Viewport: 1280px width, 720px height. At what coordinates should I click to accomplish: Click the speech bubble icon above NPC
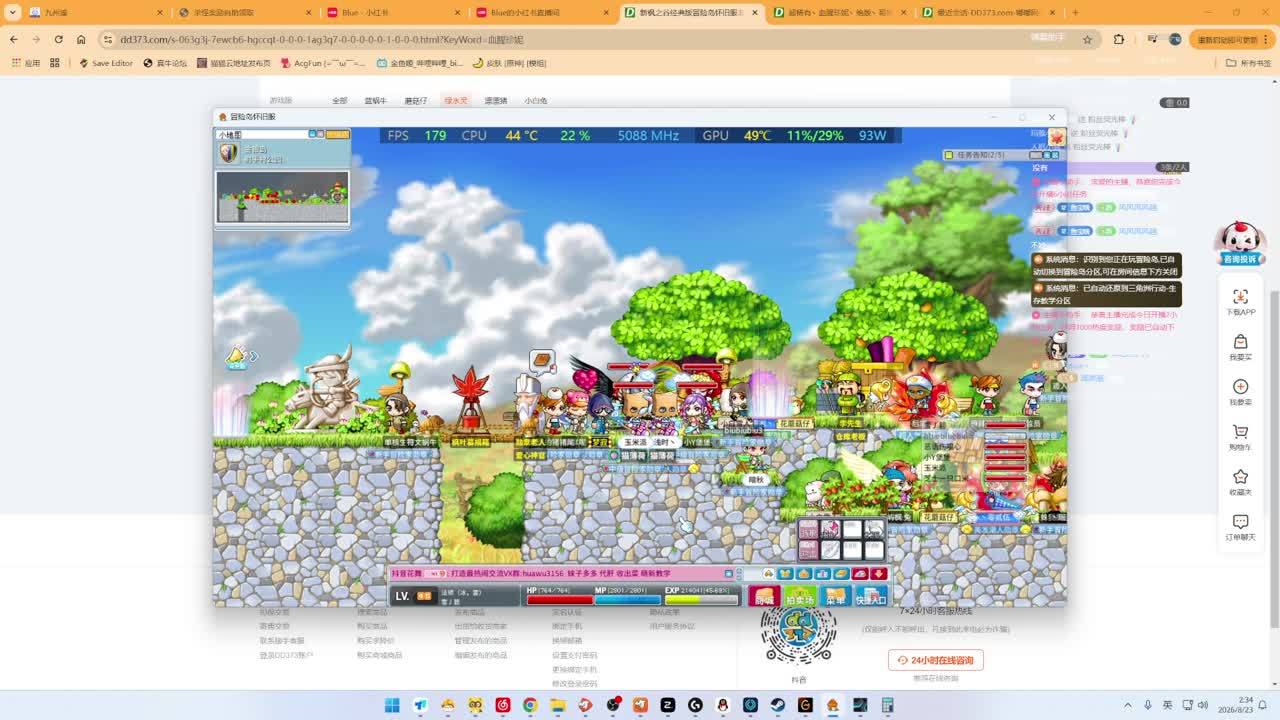click(542, 361)
